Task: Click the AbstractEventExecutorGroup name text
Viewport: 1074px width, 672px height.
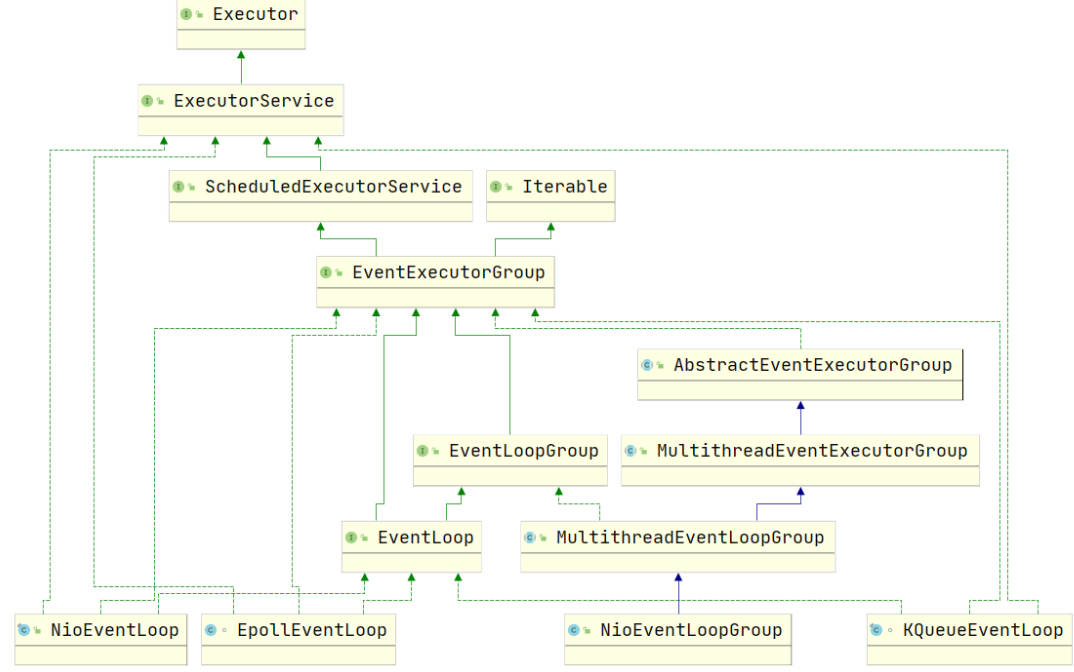Action: click(x=812, y=365)
